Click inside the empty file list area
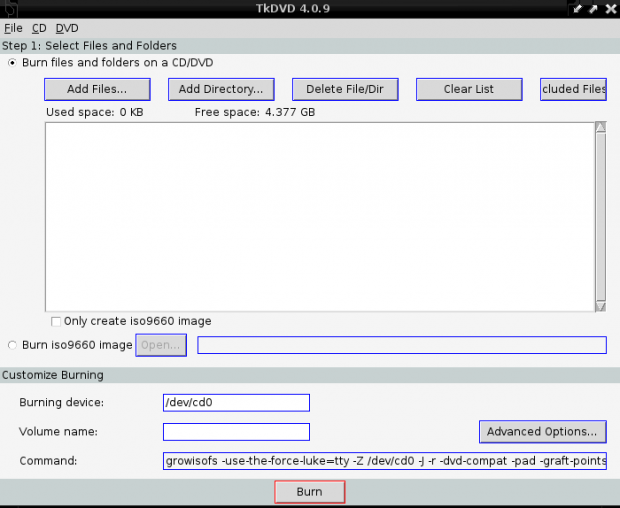This screenshot has height=508, width=620. pos(320,217)
